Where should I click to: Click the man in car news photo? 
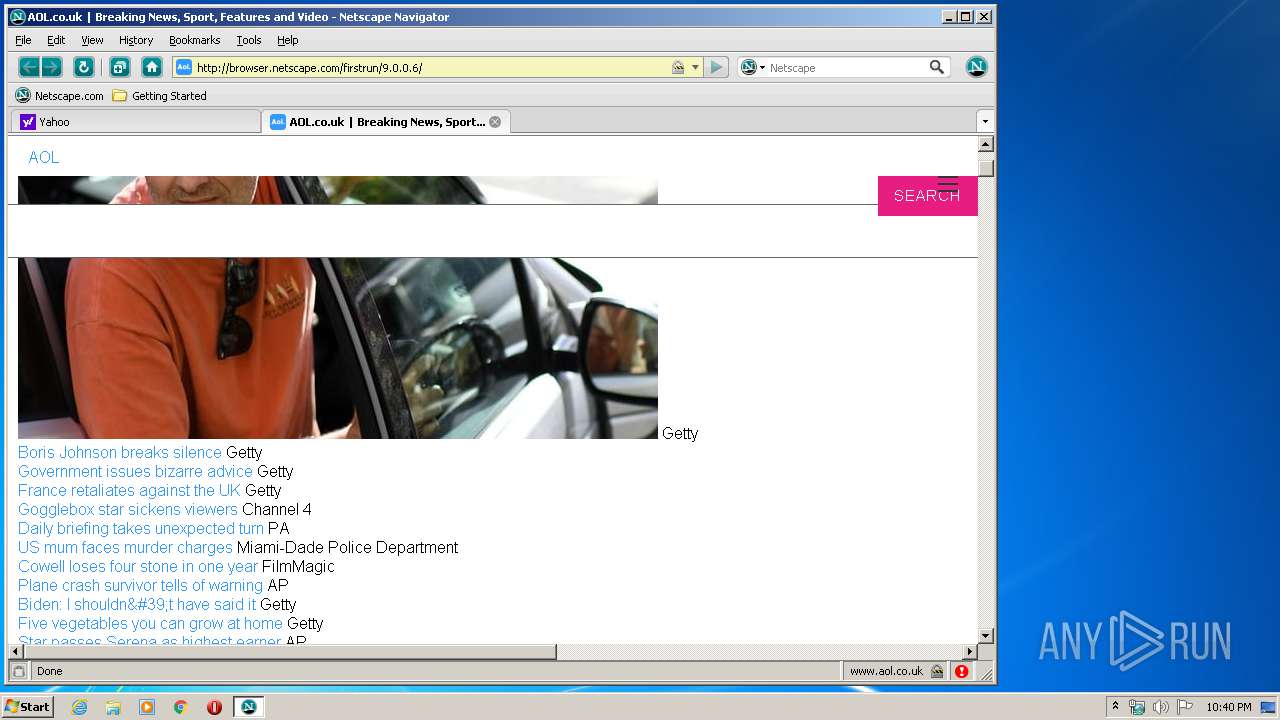[x=338, y=348]
